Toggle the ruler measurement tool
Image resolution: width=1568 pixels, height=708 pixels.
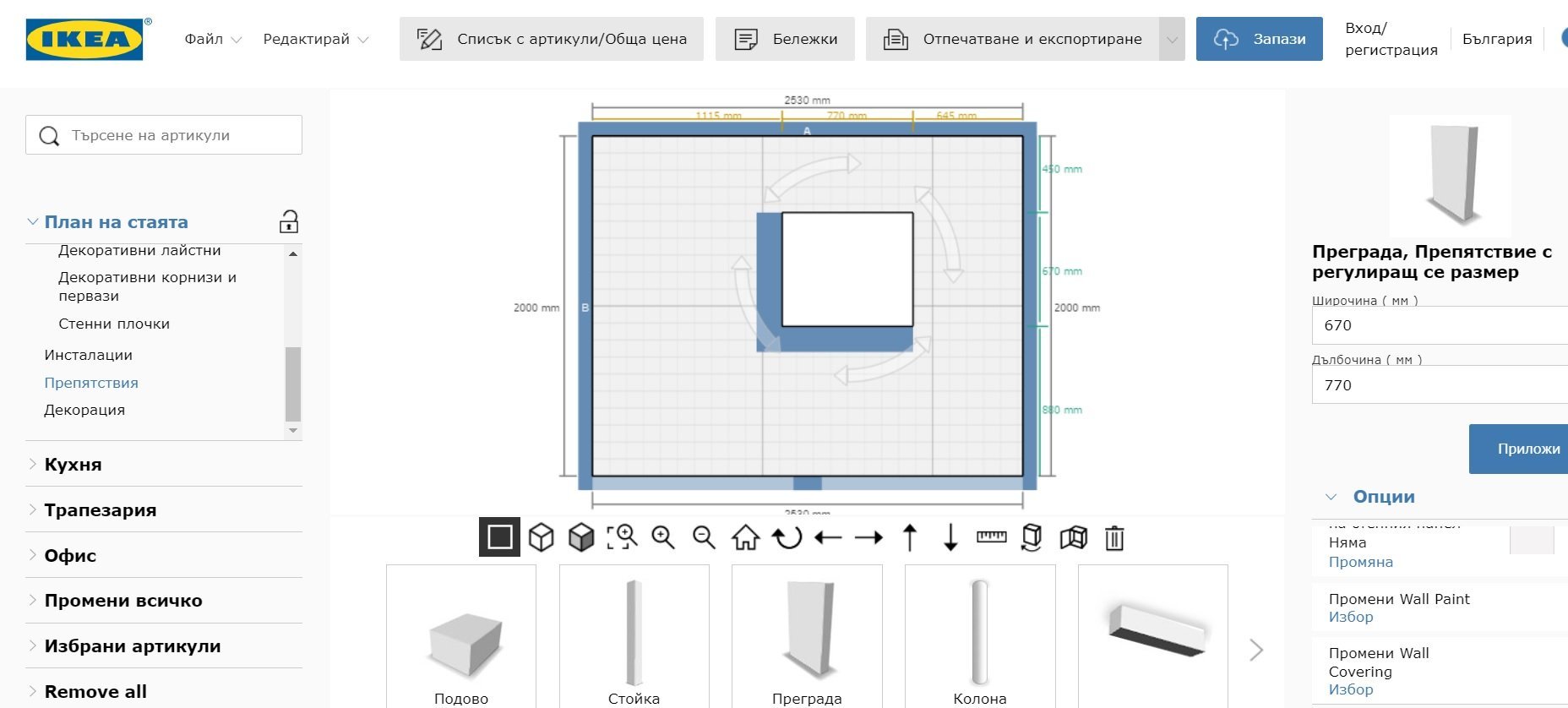[991, 537]
